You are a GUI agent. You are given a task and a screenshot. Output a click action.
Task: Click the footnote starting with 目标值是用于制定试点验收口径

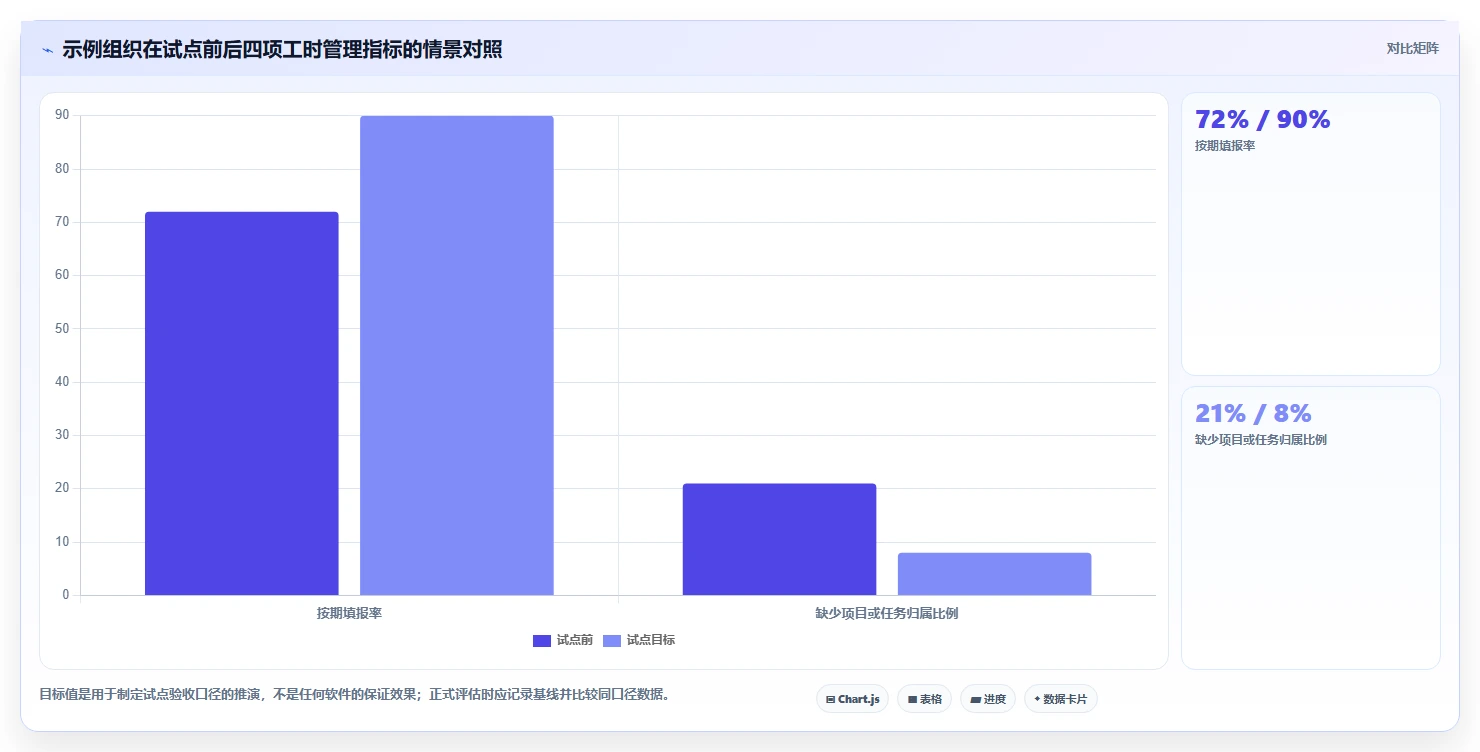tap(354, 694)
